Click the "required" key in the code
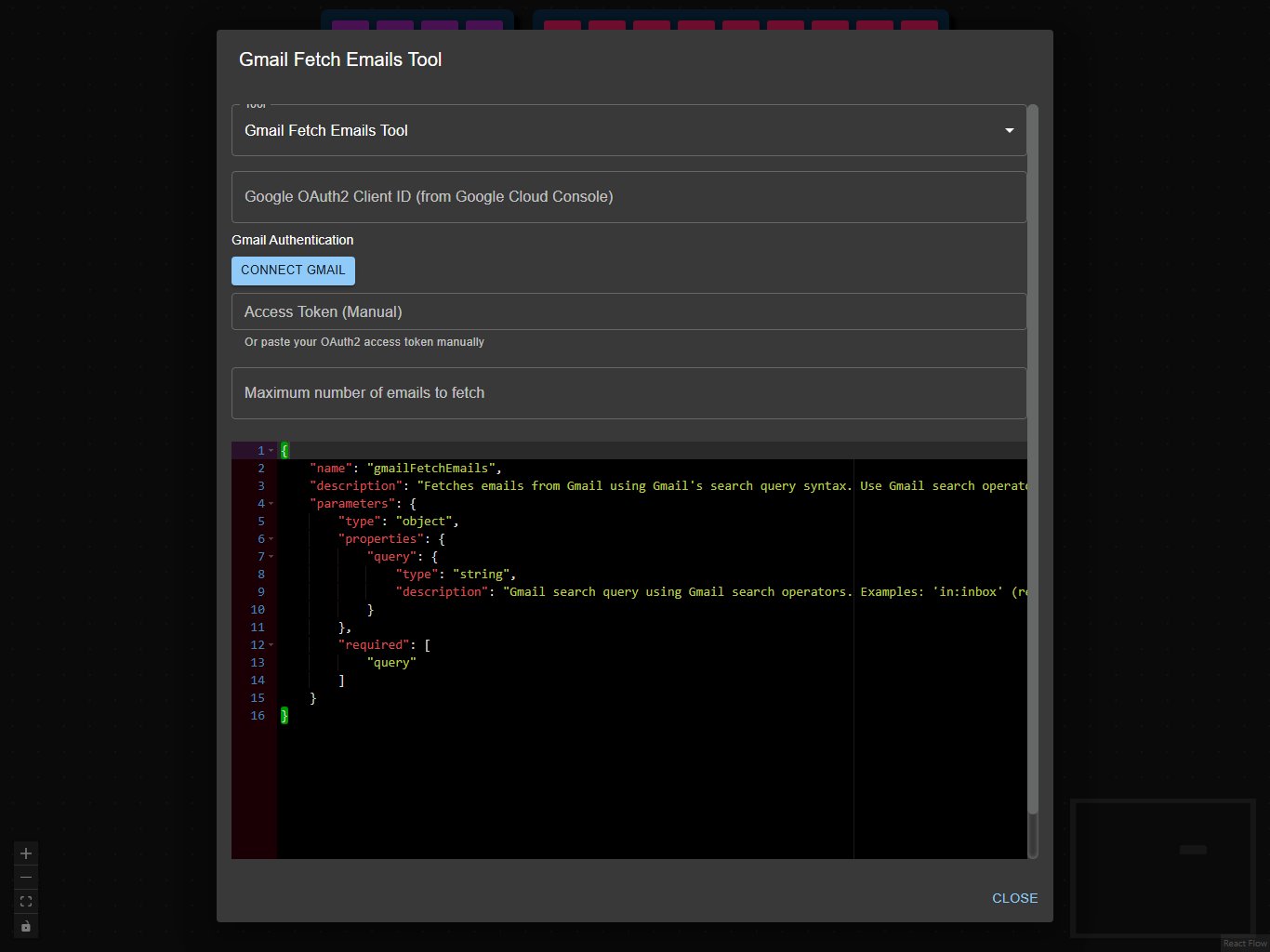Image resolution: width=1270 pixels, height=952 pixels. [374, 645]
